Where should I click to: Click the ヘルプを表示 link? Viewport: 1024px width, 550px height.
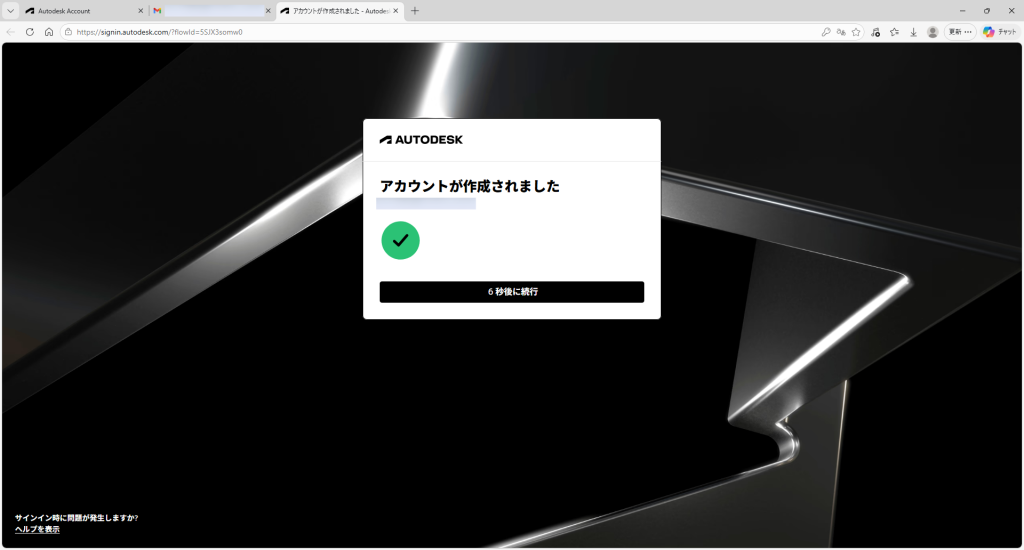37,529
